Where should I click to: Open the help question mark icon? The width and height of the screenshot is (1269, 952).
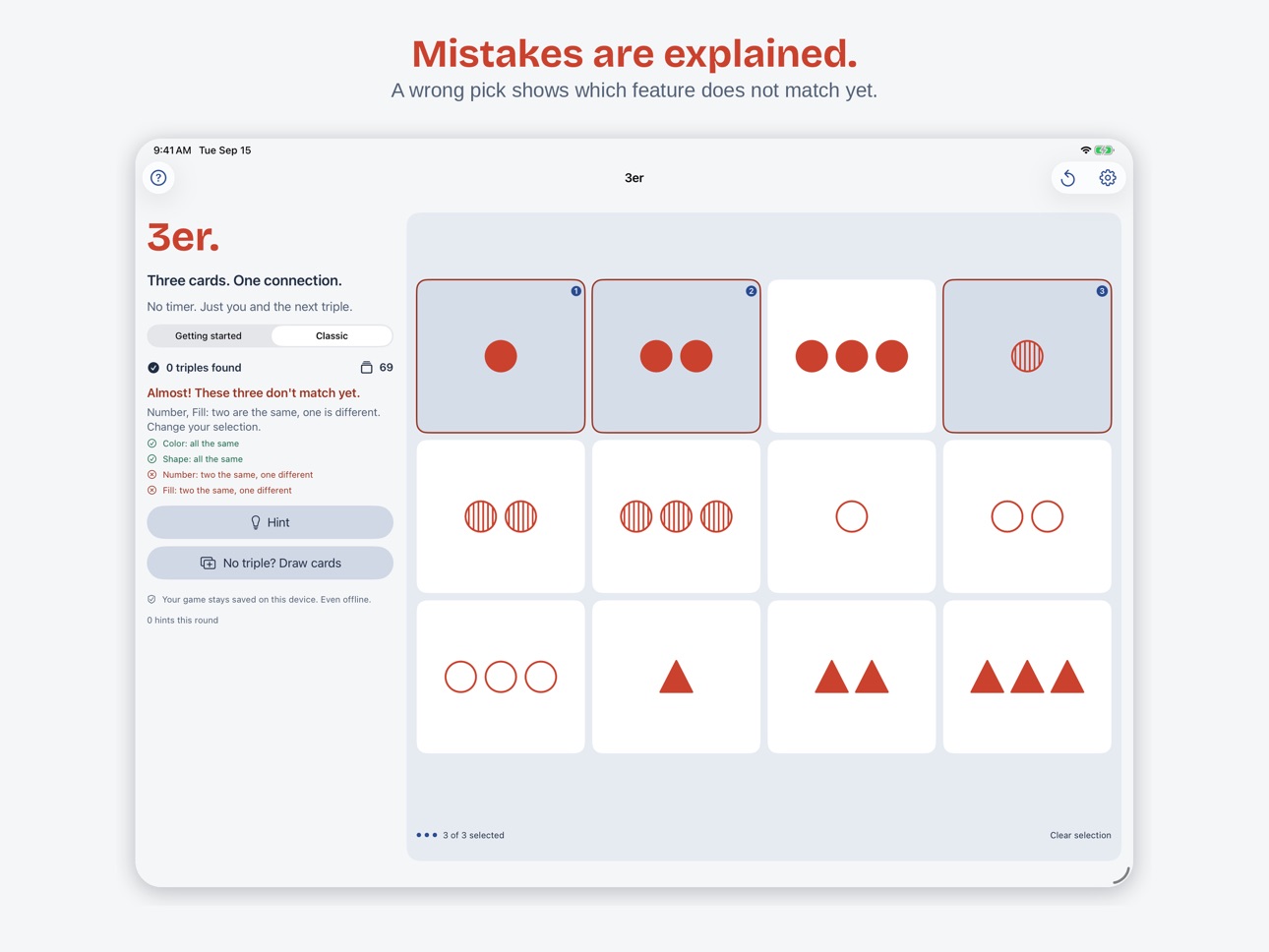coord(158,178)
